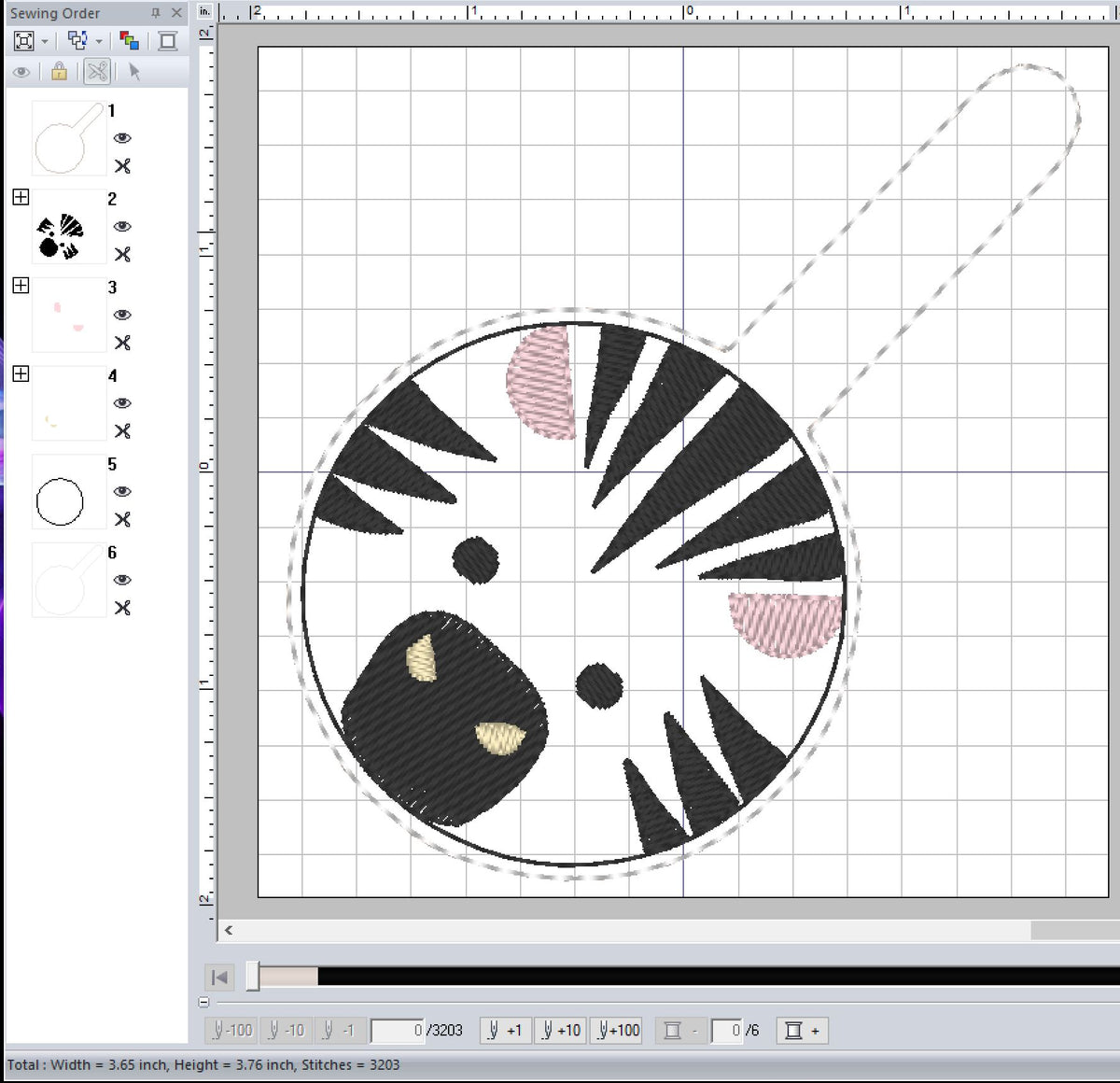
Task: Click the color sort icon in the toolbar
Action: click(130, 40)
